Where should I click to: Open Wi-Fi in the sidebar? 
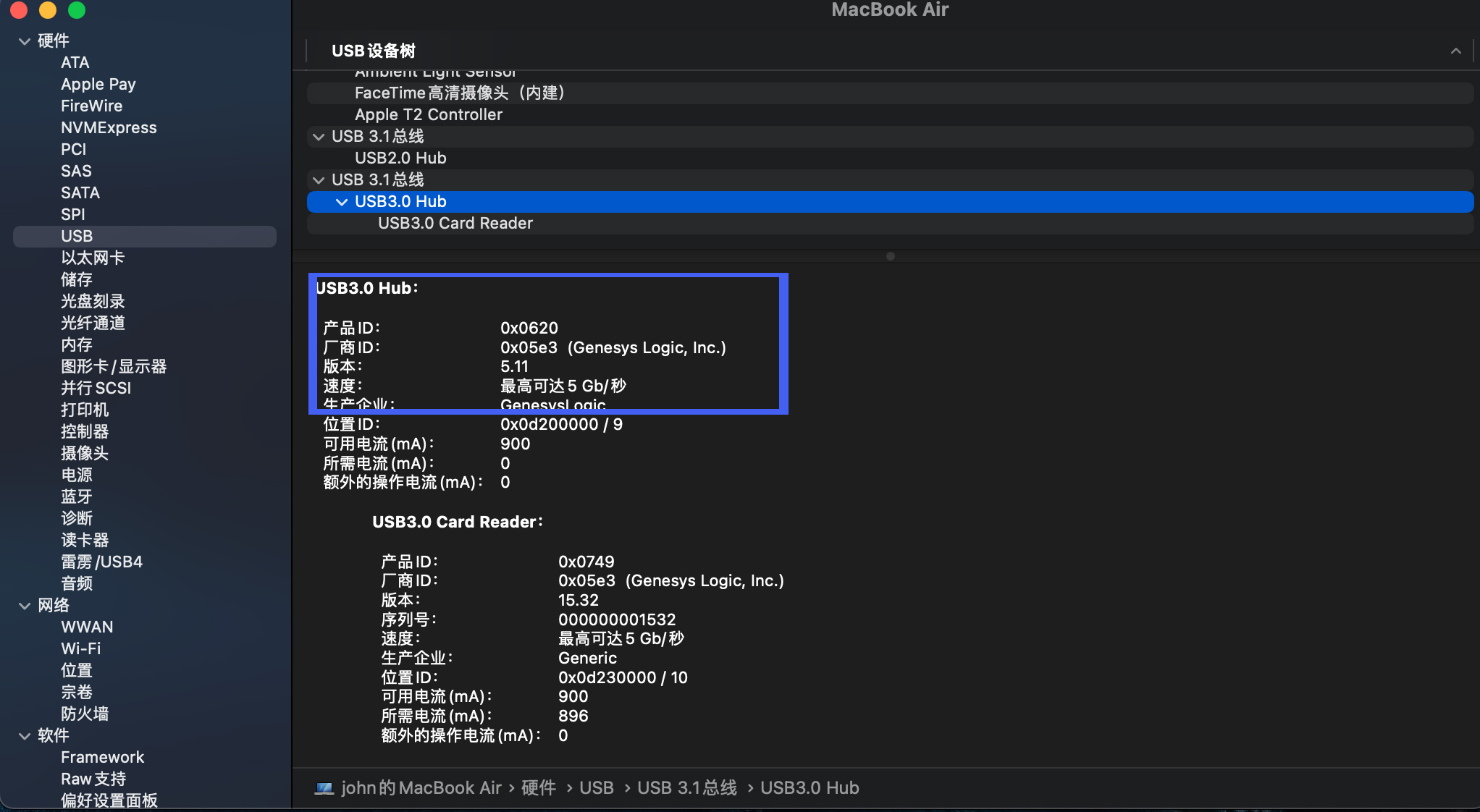pos(80,649)
